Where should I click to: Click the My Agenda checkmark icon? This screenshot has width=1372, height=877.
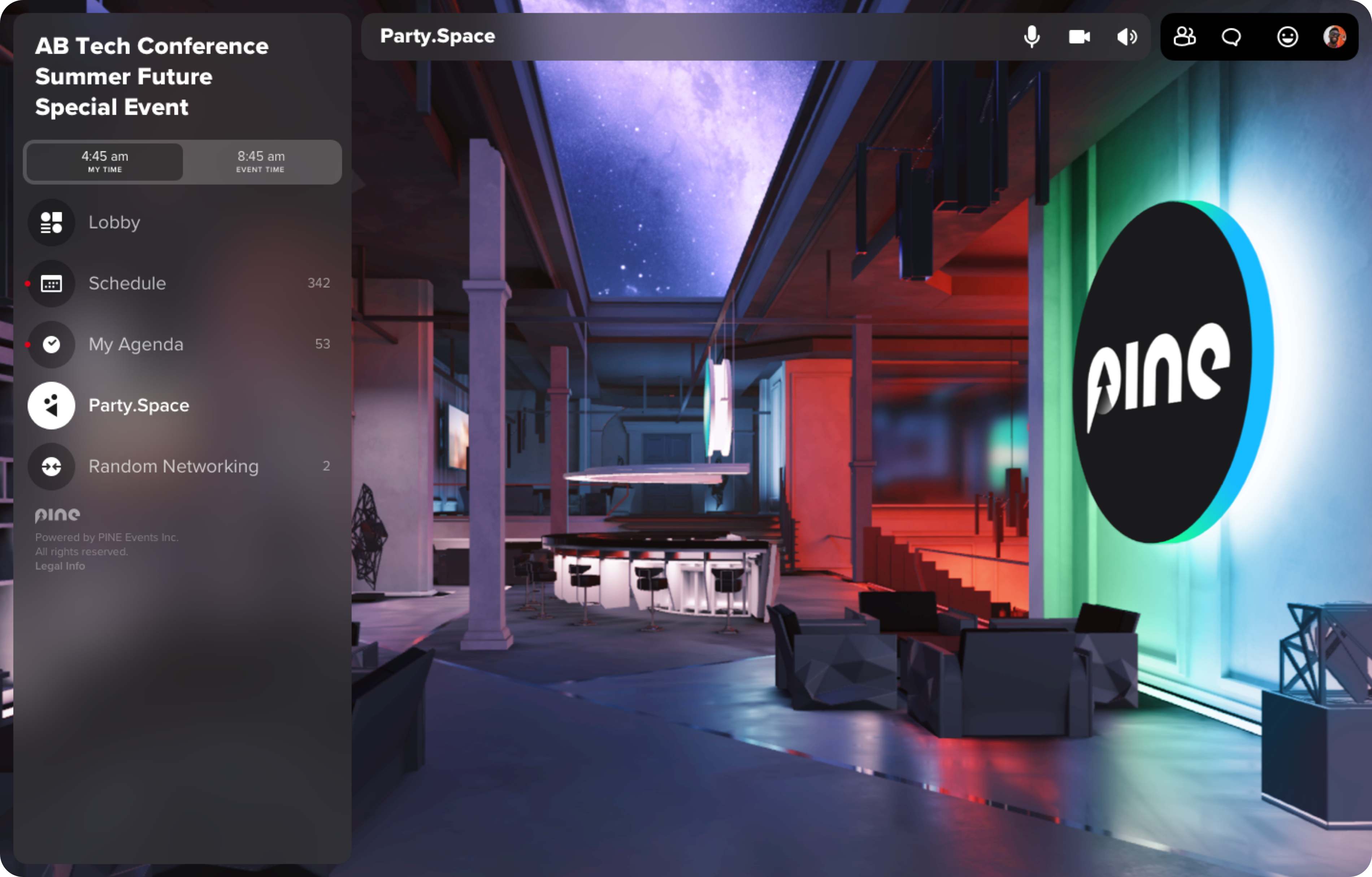(51, 344)
